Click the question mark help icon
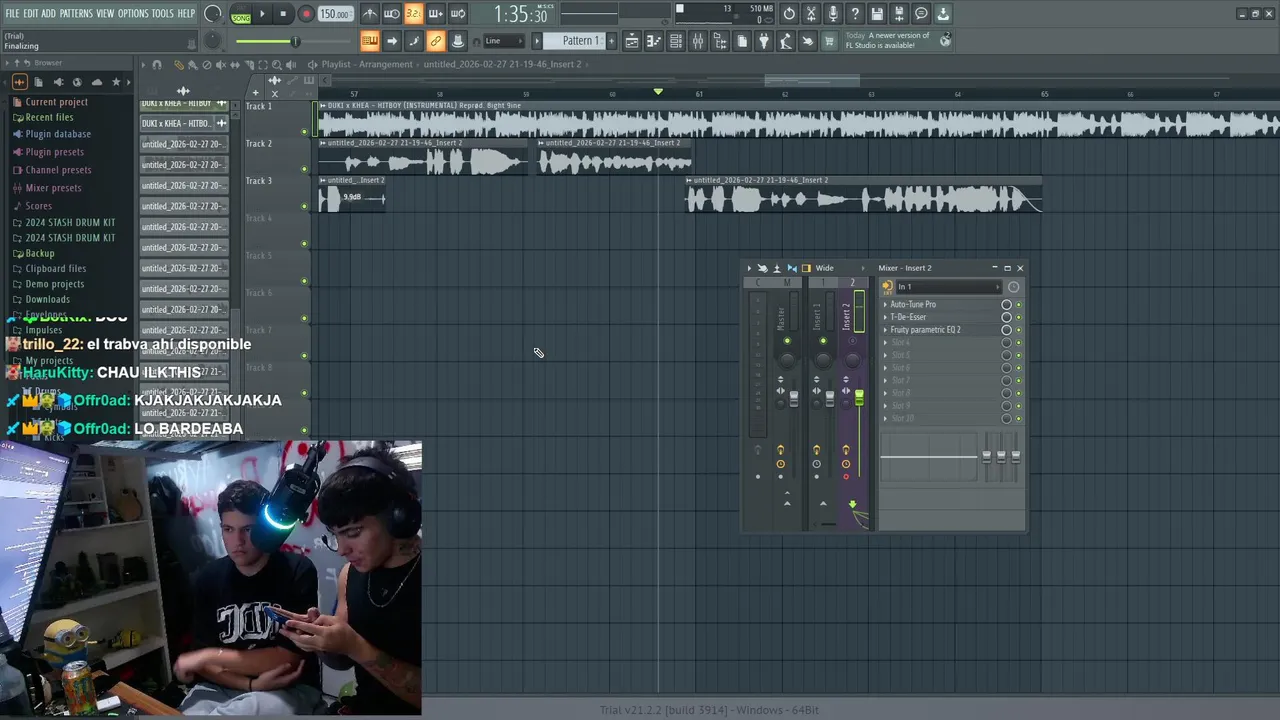1280x720 pixels. point(855,14)
